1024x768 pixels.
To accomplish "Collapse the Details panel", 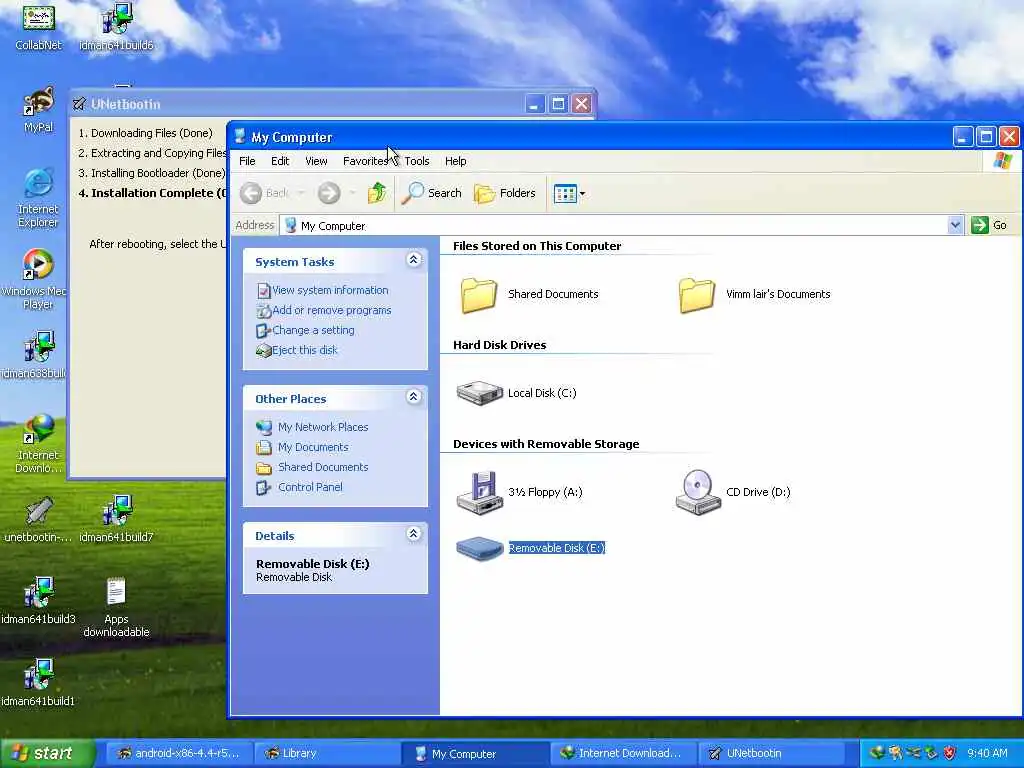I will point(413,534).
